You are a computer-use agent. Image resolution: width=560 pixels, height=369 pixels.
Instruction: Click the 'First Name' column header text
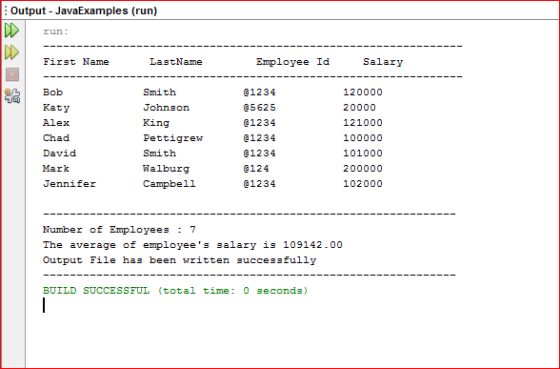(76, 62)
